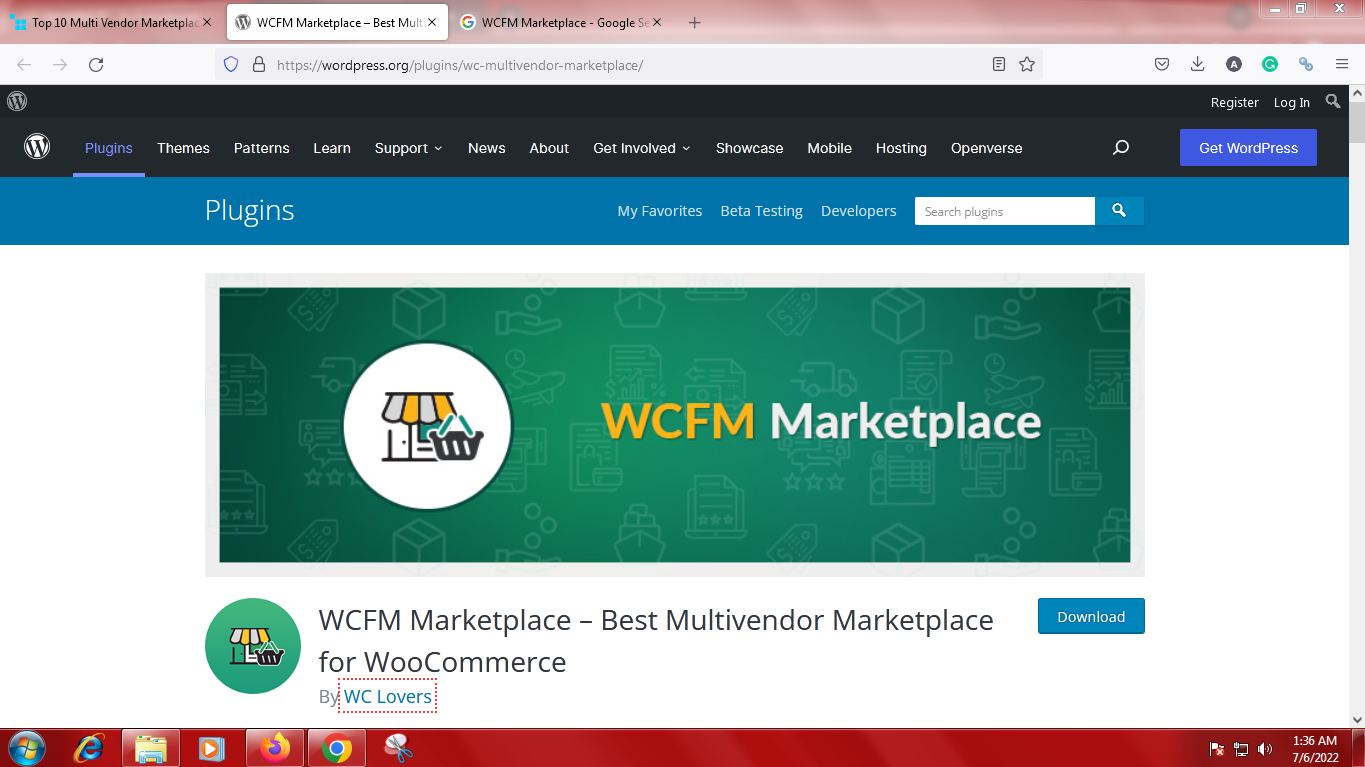
Task: Open the News menu item
Action: point(487,148)
